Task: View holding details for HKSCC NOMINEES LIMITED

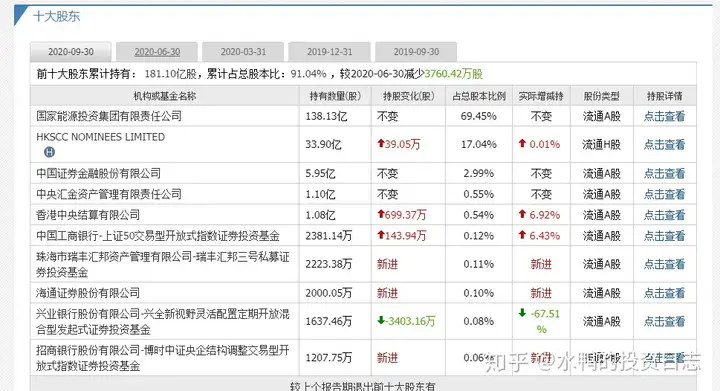Action: pos(664,145)
